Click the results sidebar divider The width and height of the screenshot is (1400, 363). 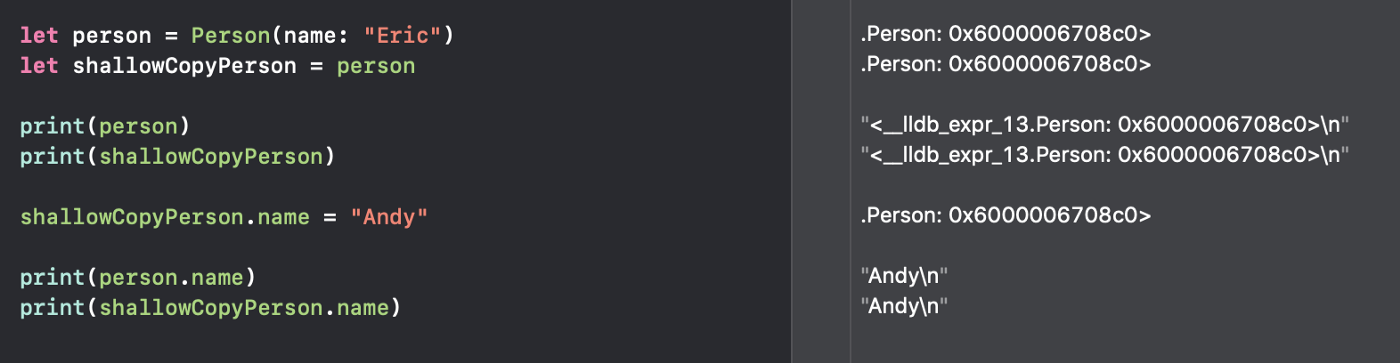click(850, 181)
